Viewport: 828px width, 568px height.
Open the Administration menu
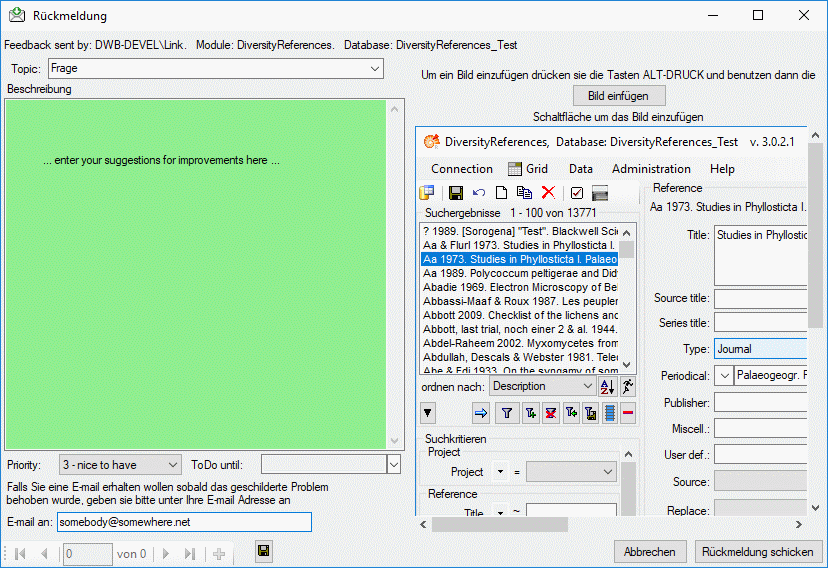click(651, 169)
